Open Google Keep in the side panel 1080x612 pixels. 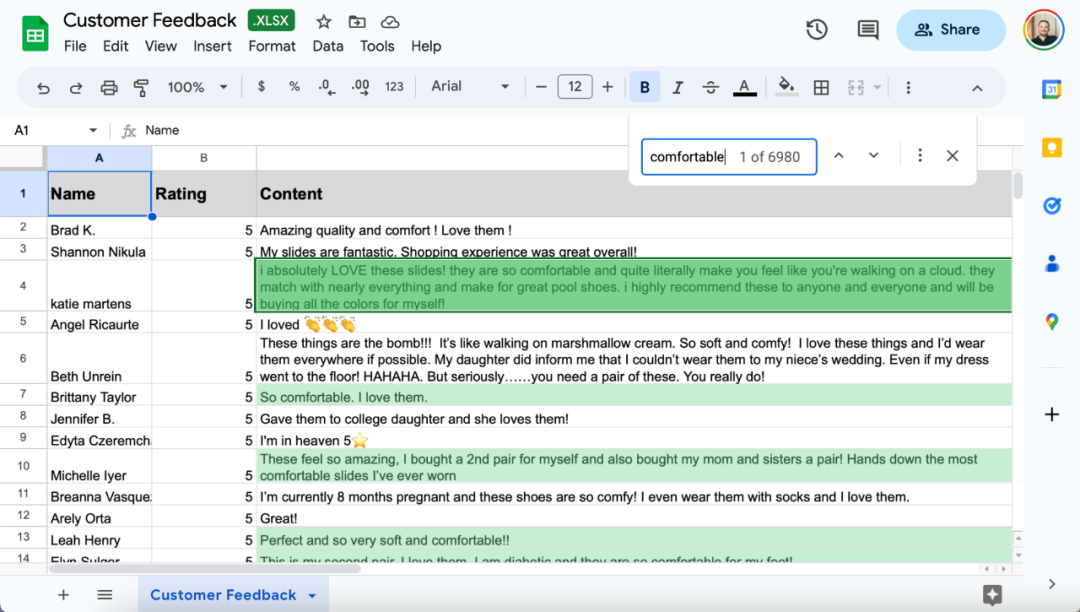1052,147
